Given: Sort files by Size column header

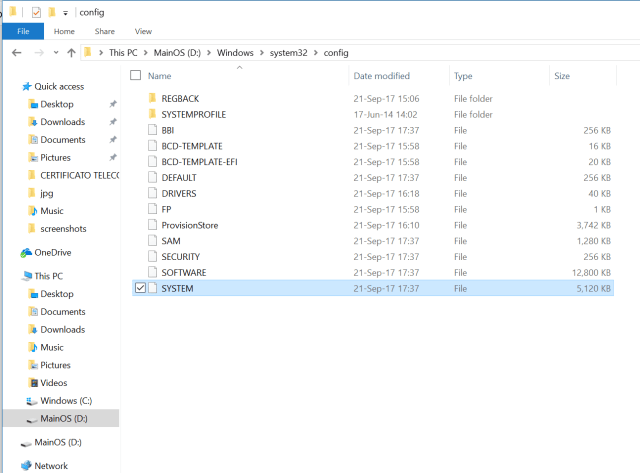Looking at the screenshot, I should coord(562,75).
